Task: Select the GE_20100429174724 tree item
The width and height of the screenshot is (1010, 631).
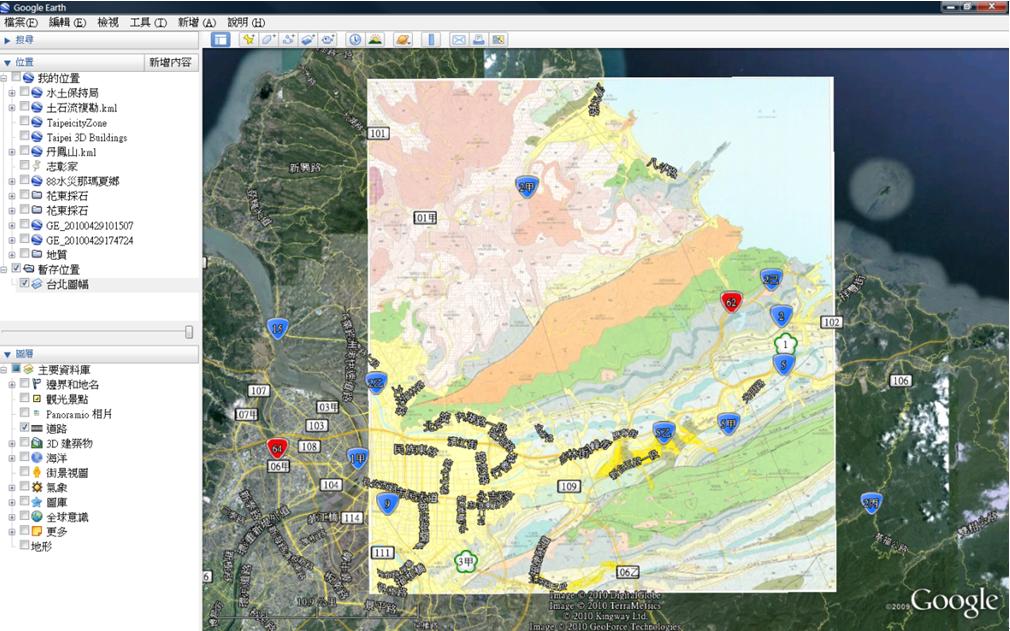Action: (90, 240)
